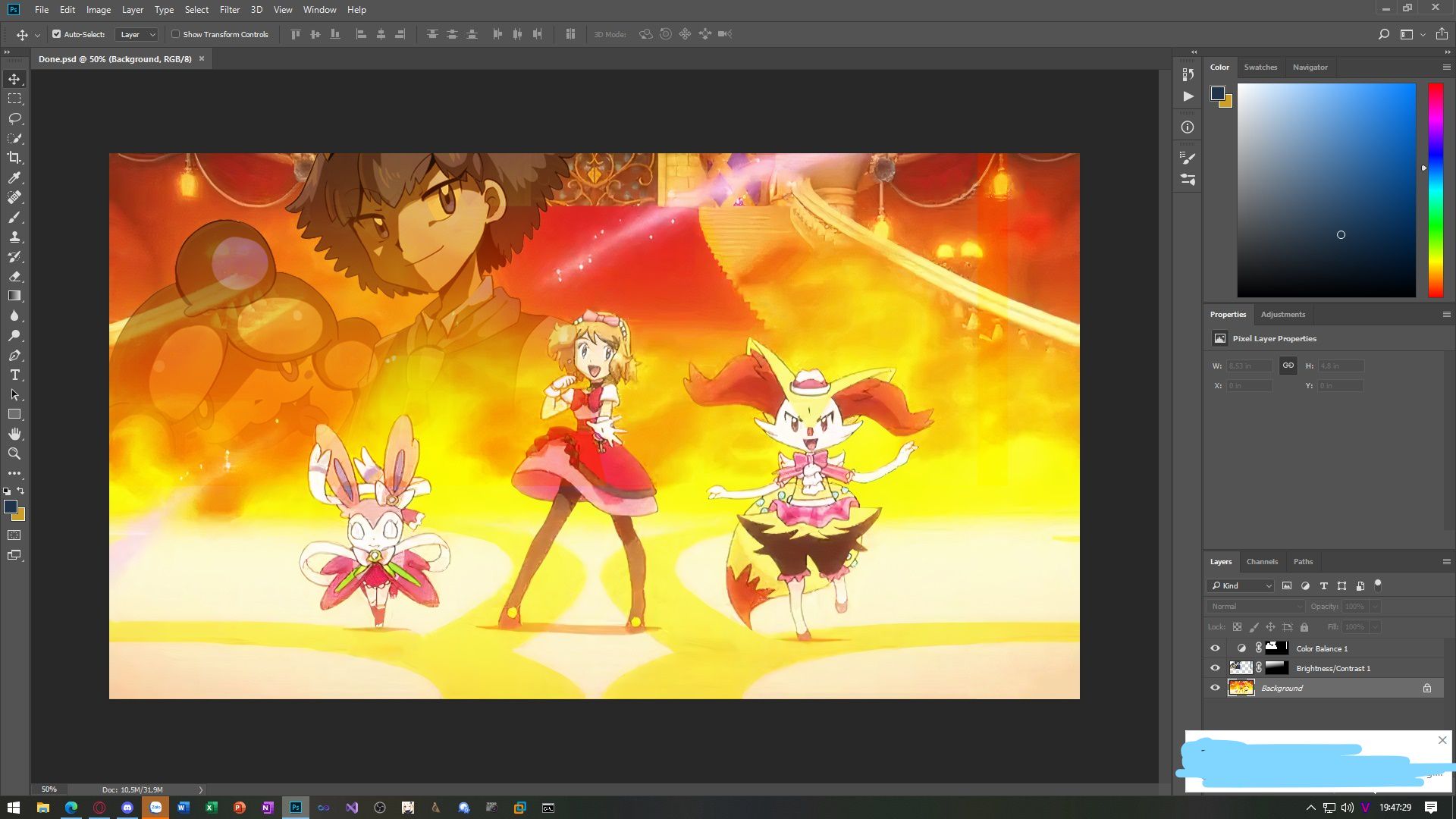Open the Fill slider dropdown arrow

coord(1375,627)
